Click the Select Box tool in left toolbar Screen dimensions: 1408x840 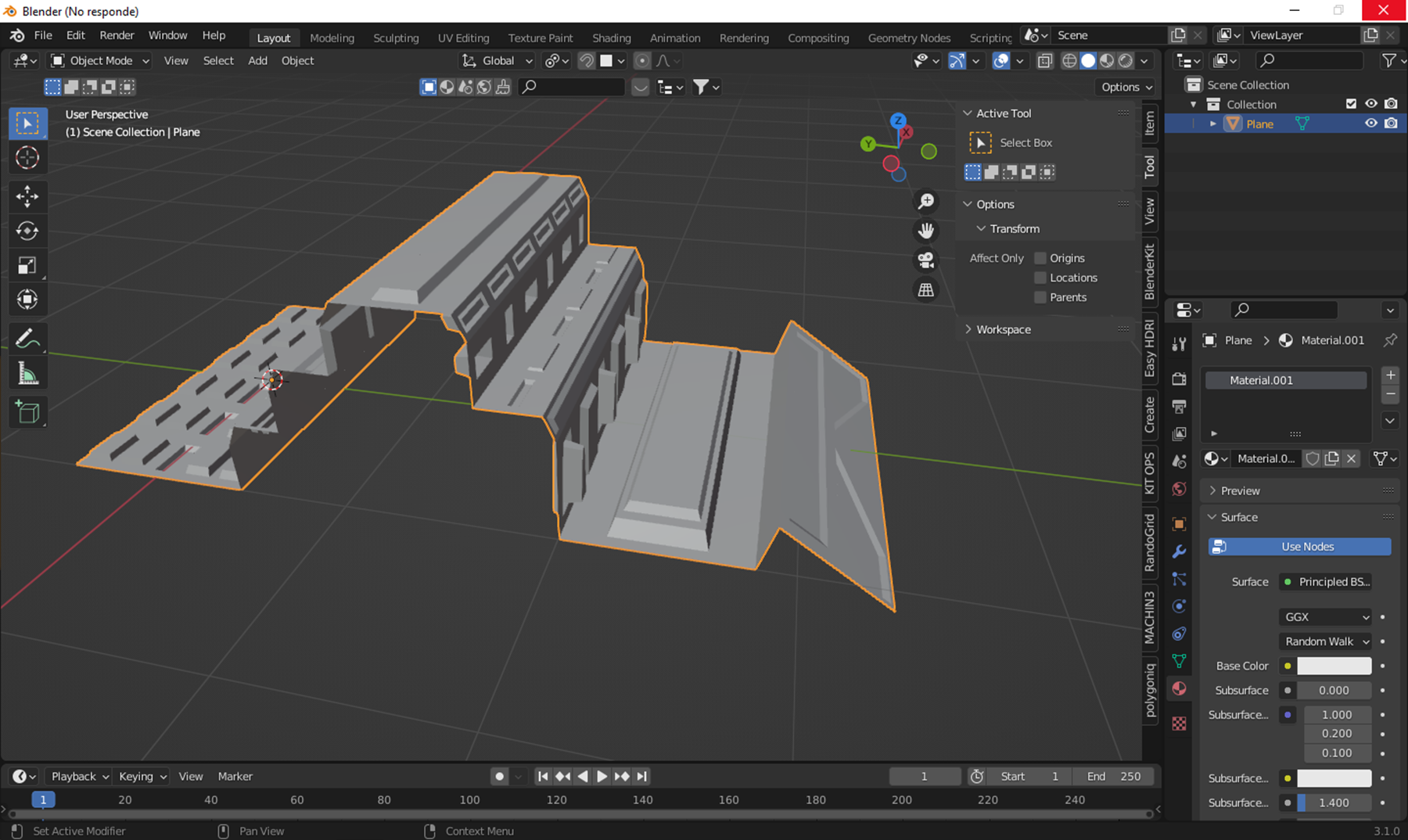(27, 124)
